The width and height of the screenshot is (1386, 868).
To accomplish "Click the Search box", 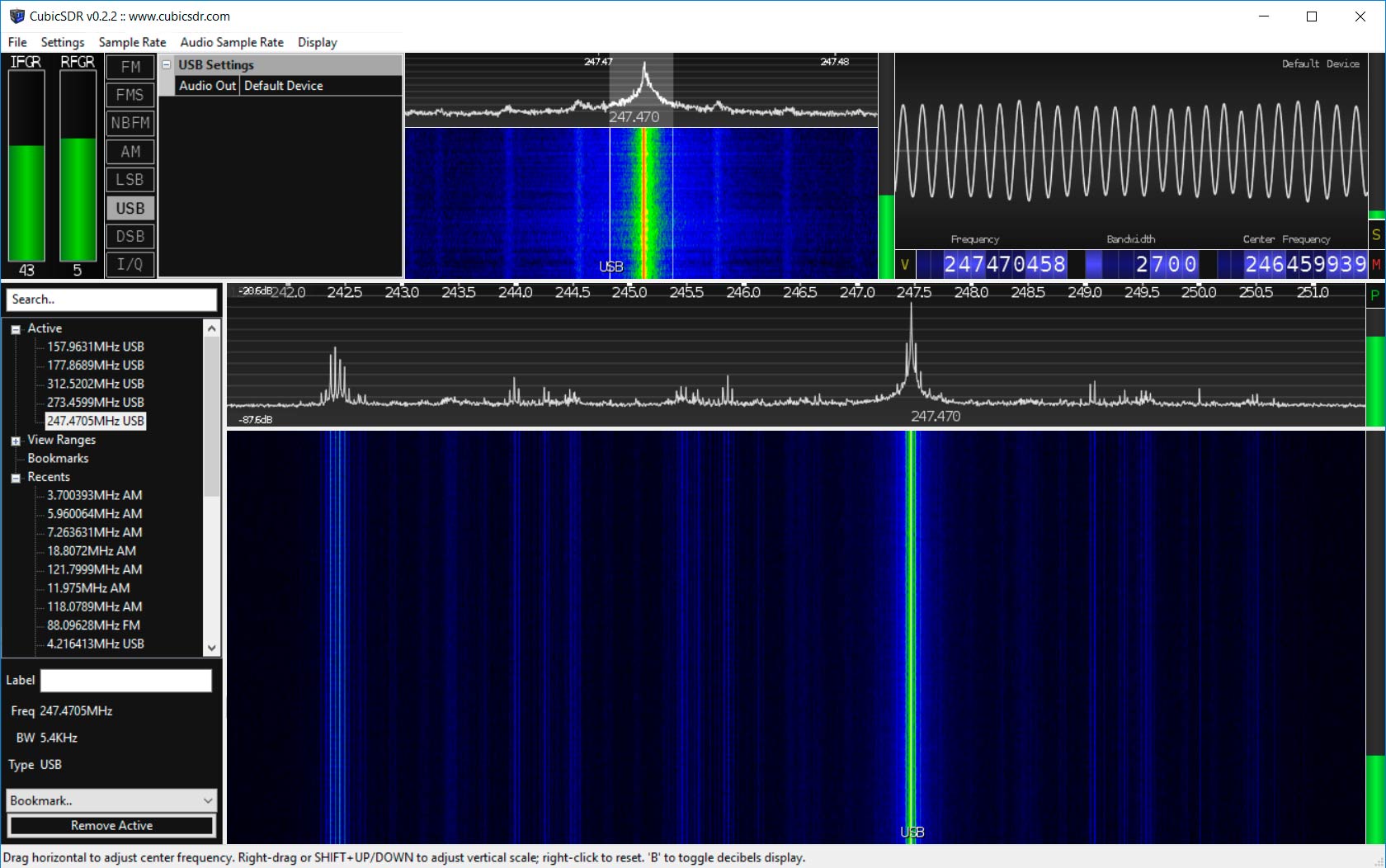I will pos(112,300).
